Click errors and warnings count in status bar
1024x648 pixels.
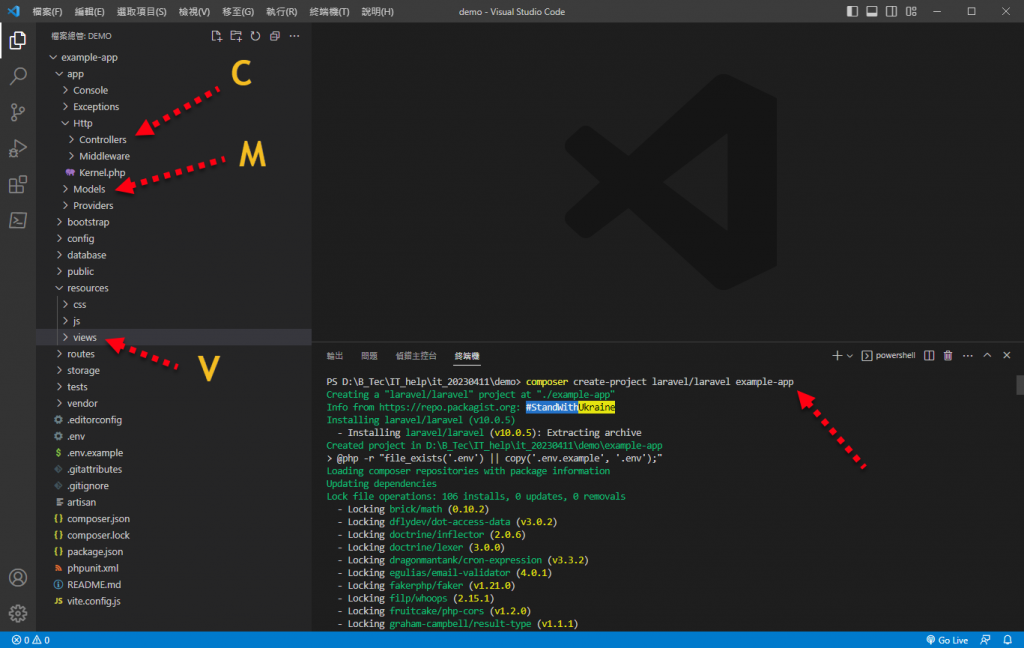click(31, 640)
